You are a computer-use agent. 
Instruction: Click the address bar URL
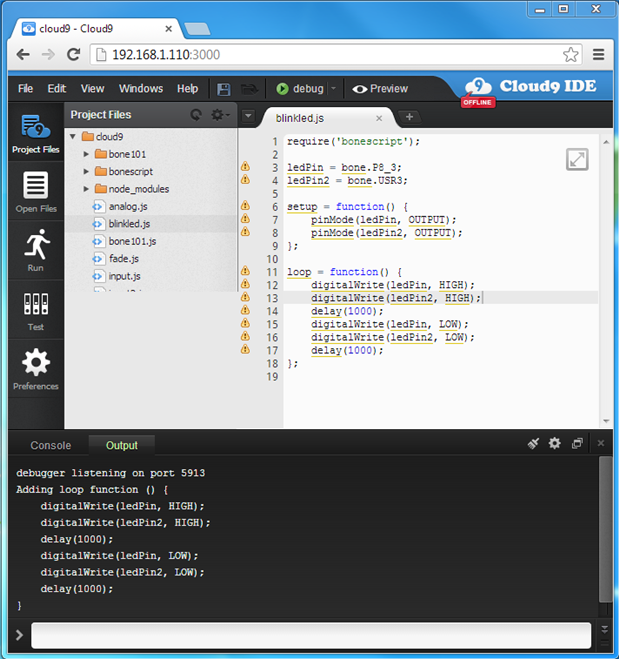[x=166, y=55]
